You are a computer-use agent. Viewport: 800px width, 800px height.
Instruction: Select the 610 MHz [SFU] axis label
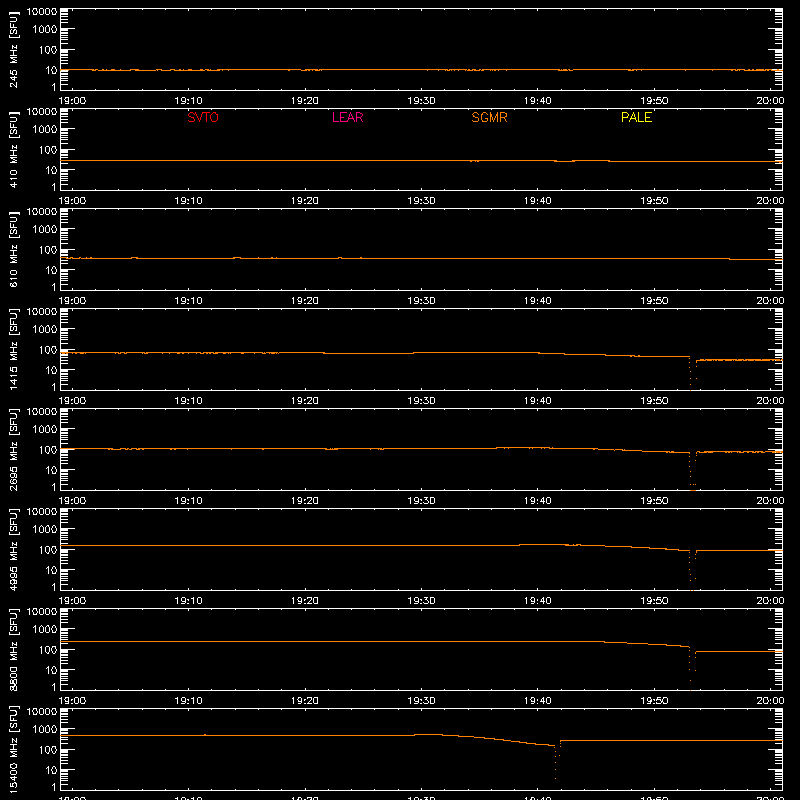(x=13, y=249)
